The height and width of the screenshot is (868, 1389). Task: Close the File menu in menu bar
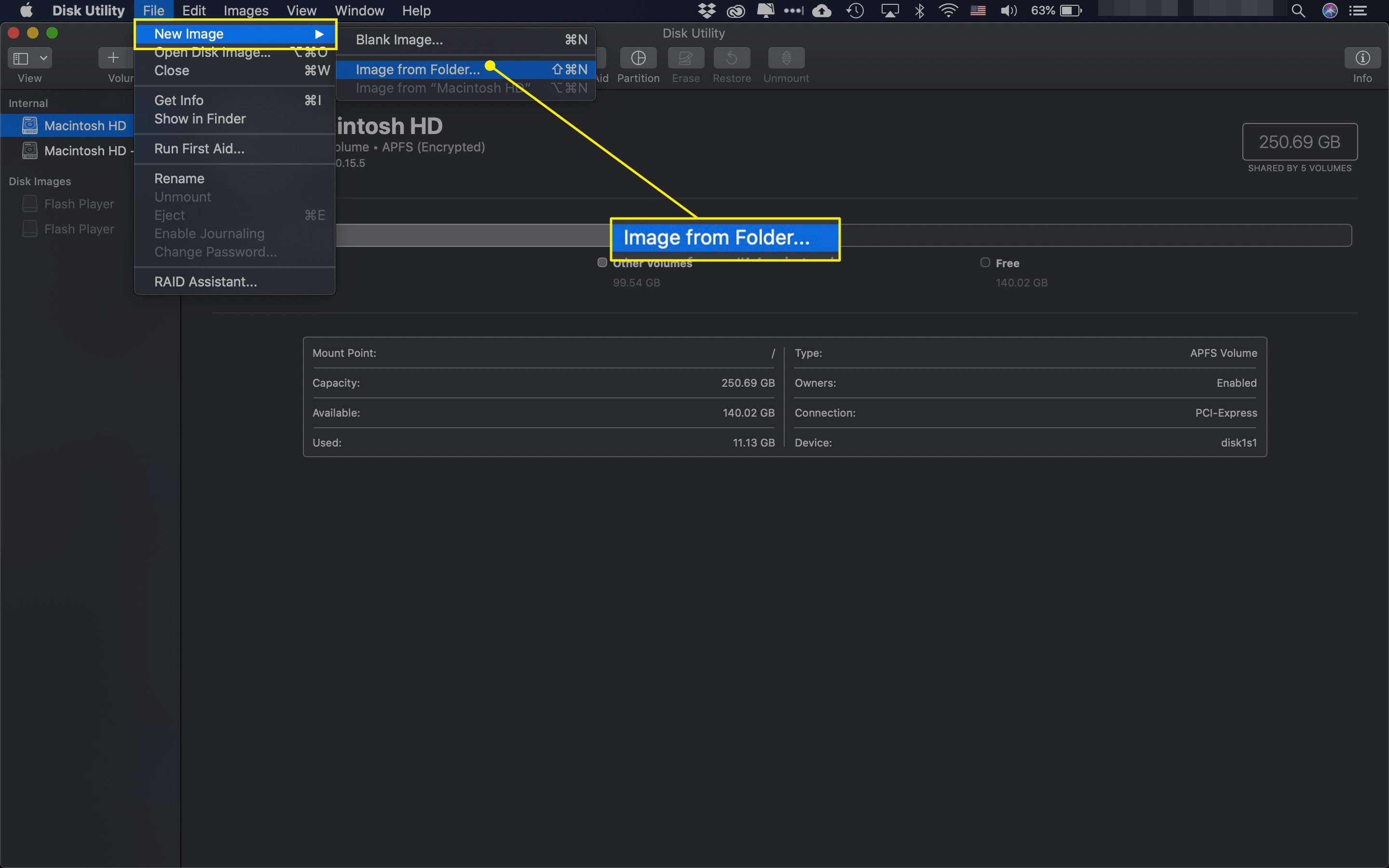click(x=153, y=10)
